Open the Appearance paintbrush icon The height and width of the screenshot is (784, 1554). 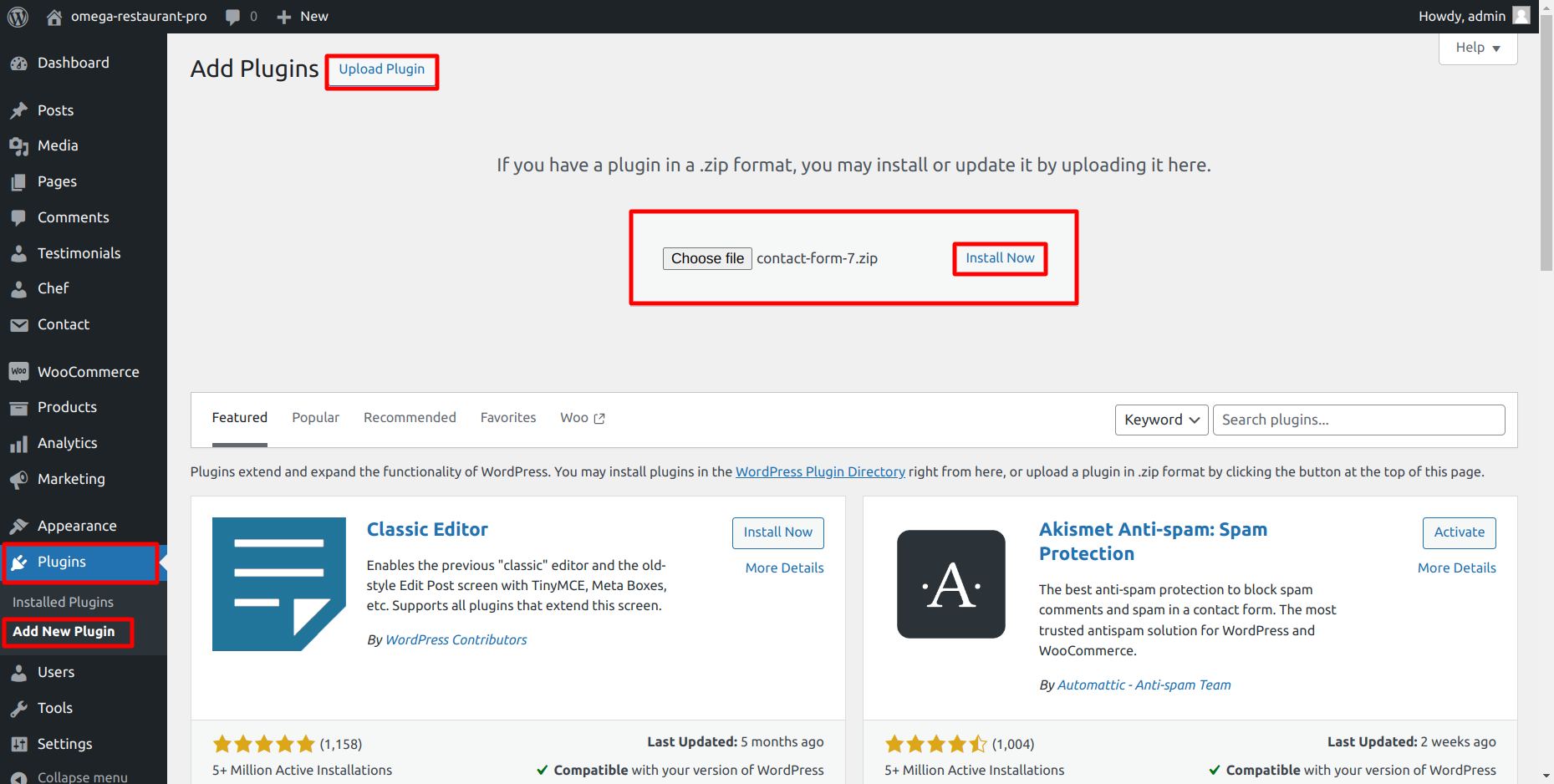pos(18,527)
